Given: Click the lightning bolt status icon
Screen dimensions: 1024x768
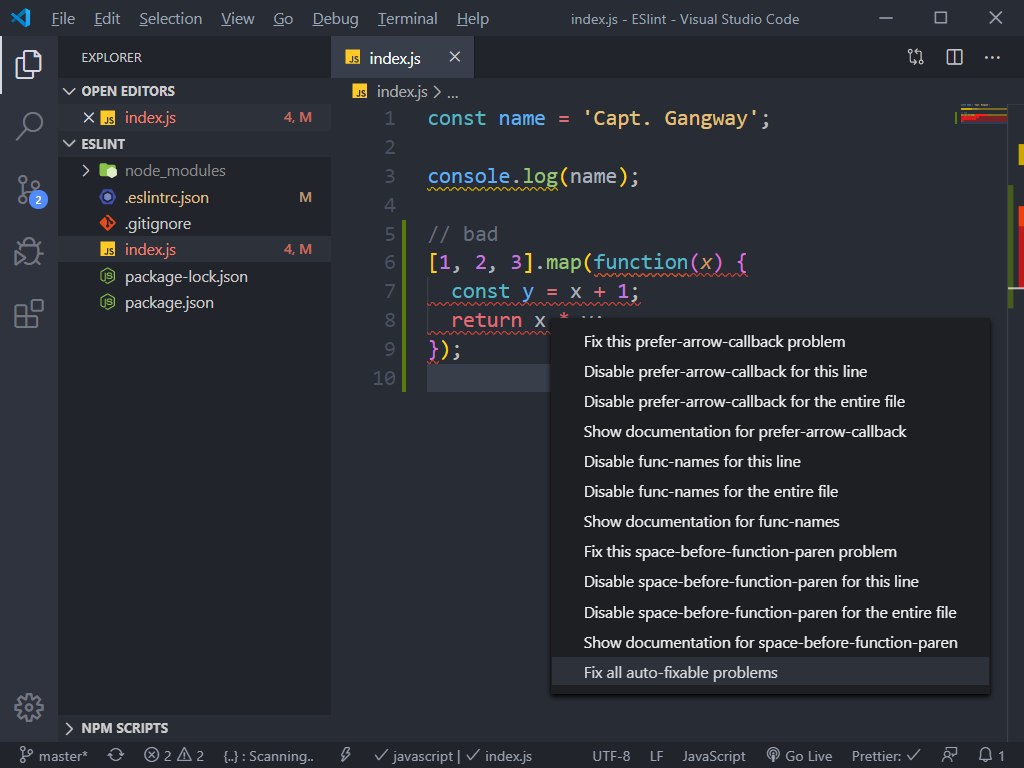Looking at the screenshot, I should click(x=345, y=756).
